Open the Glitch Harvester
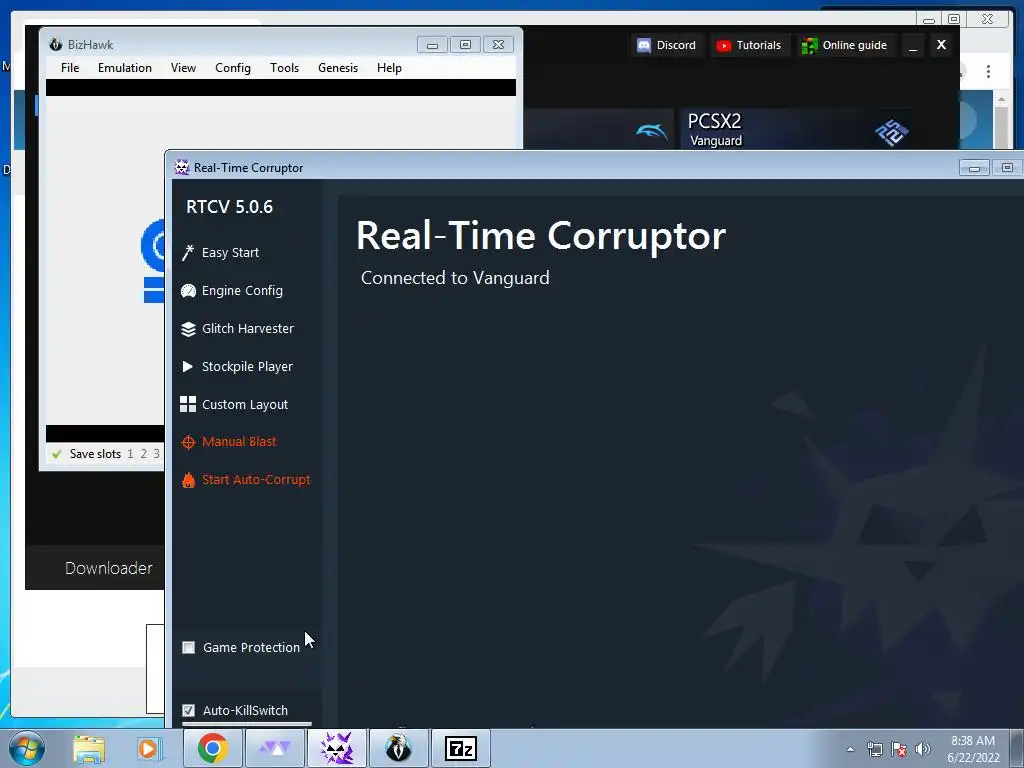This screenshot has width=1024, height=768. click(x=248, y=328)
